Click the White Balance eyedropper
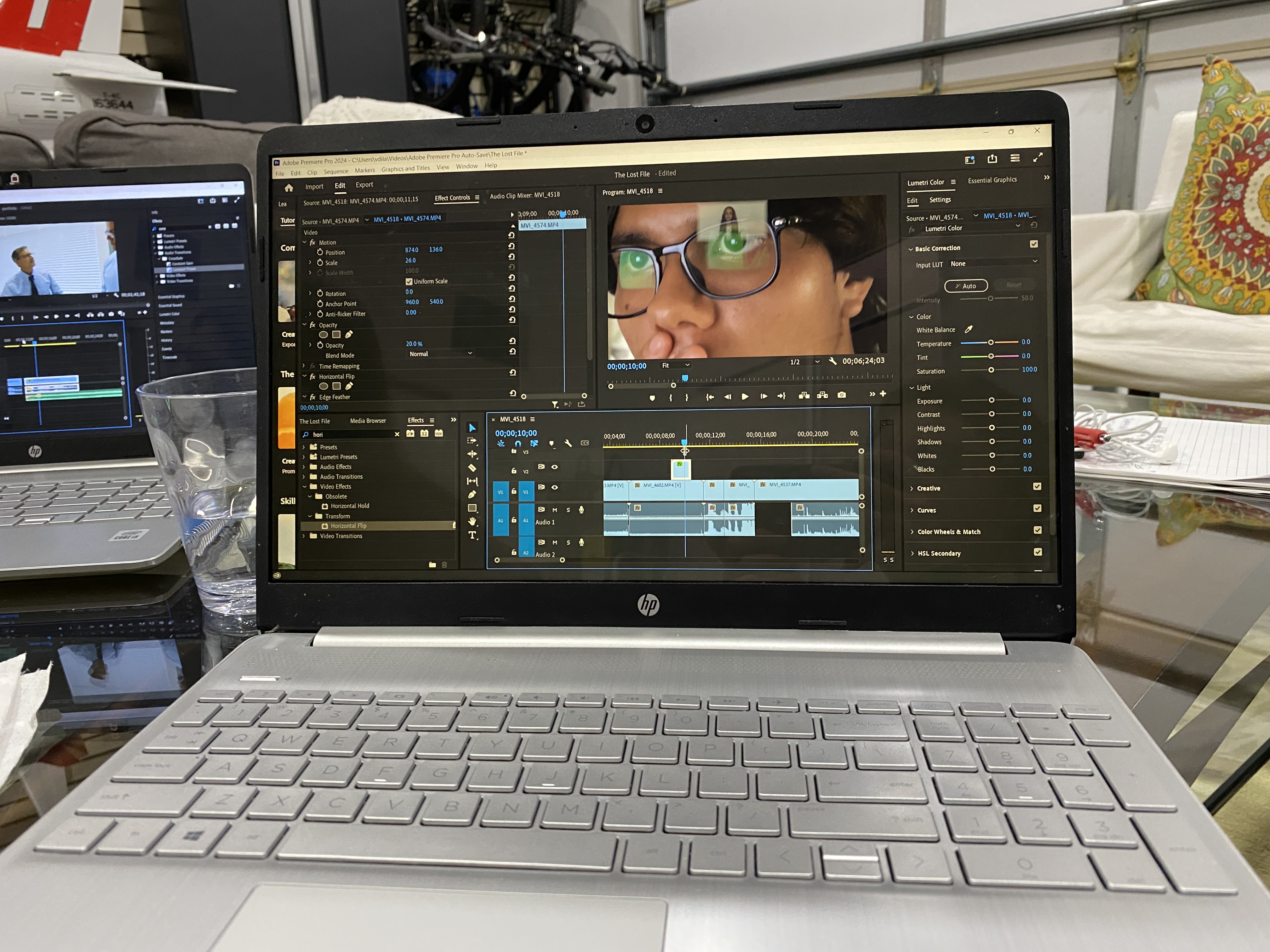 click(969, 329)
